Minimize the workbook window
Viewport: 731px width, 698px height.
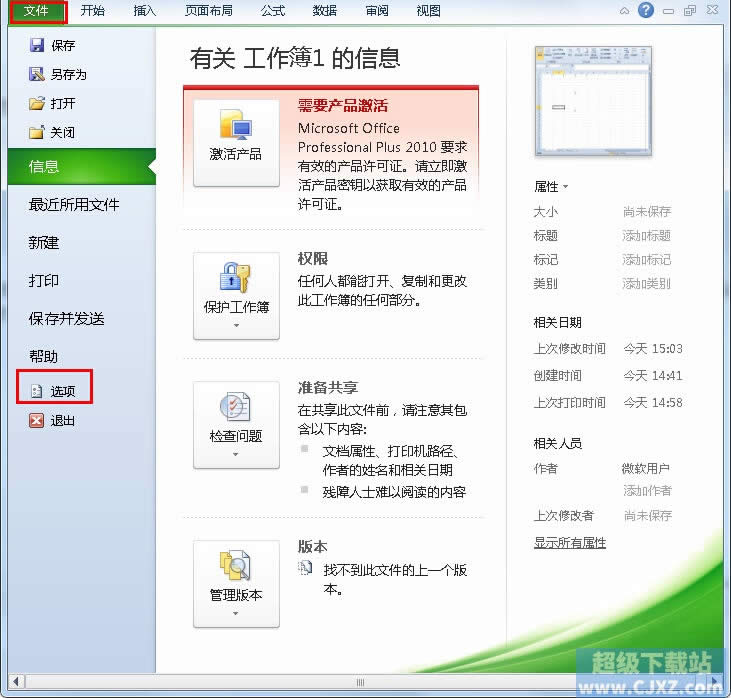click(668, 11)
